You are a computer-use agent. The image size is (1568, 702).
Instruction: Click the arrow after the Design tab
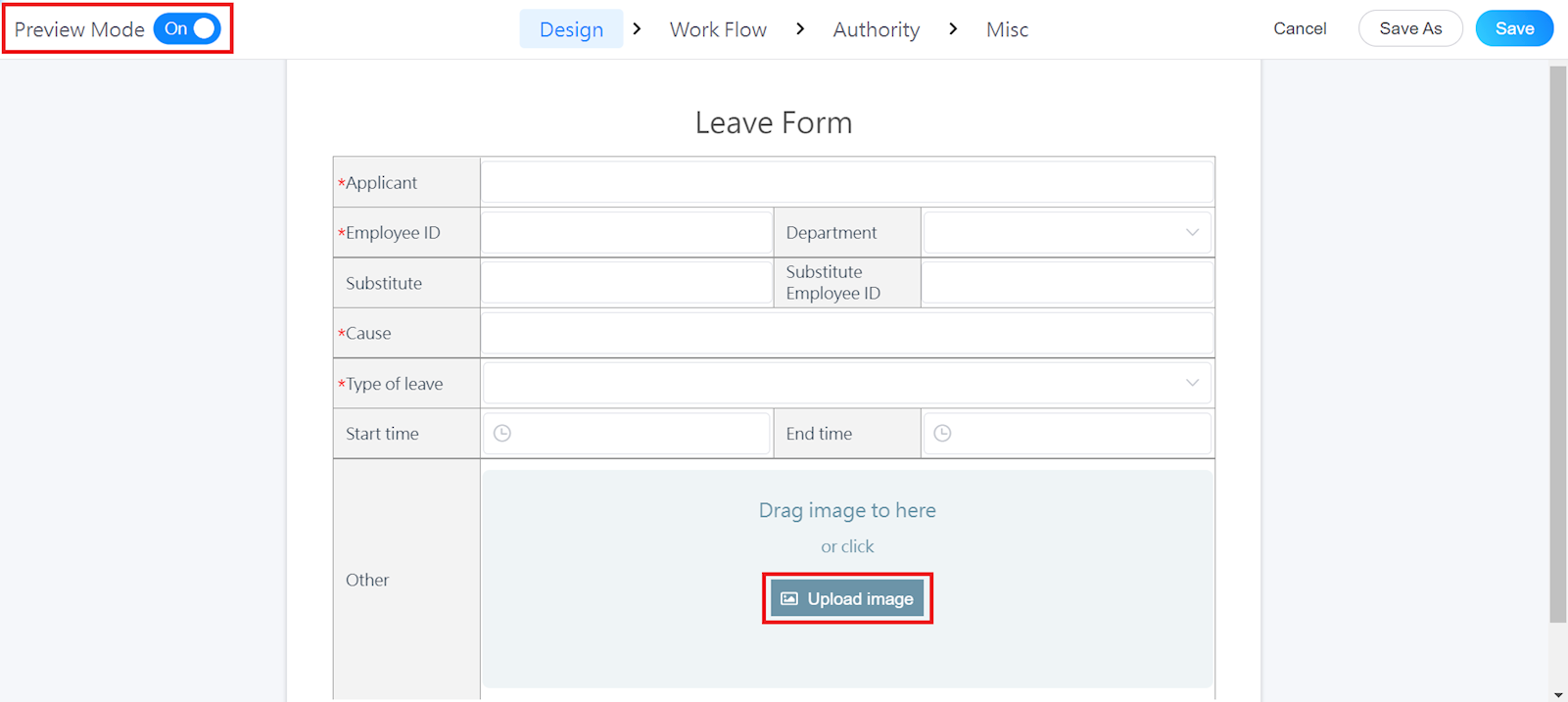click(638, 29)
